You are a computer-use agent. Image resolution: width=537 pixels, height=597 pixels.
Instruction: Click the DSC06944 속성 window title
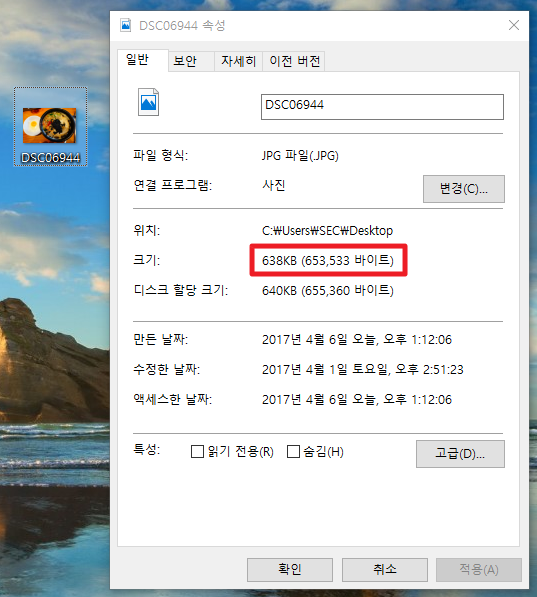pos(182,26)
